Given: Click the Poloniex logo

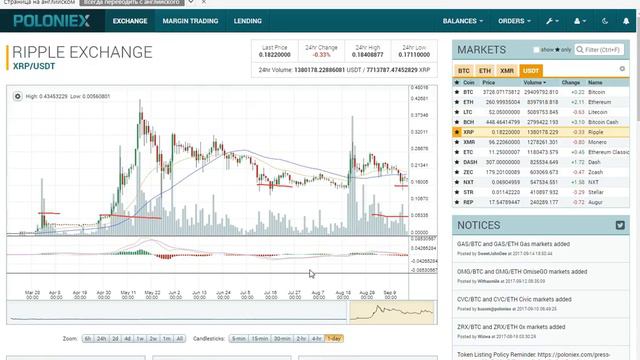Looking at the screenshot, I should coord(51,21).
